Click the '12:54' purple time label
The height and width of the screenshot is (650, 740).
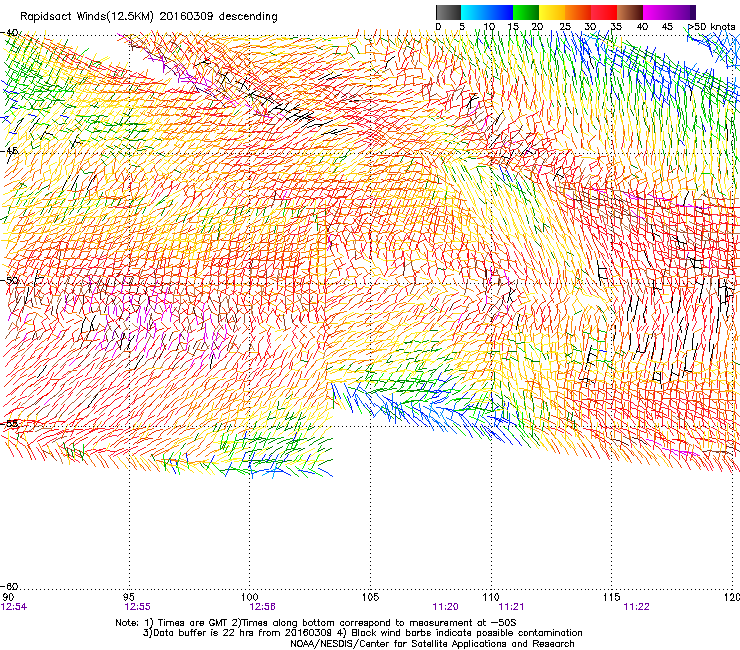coord(14,607)
